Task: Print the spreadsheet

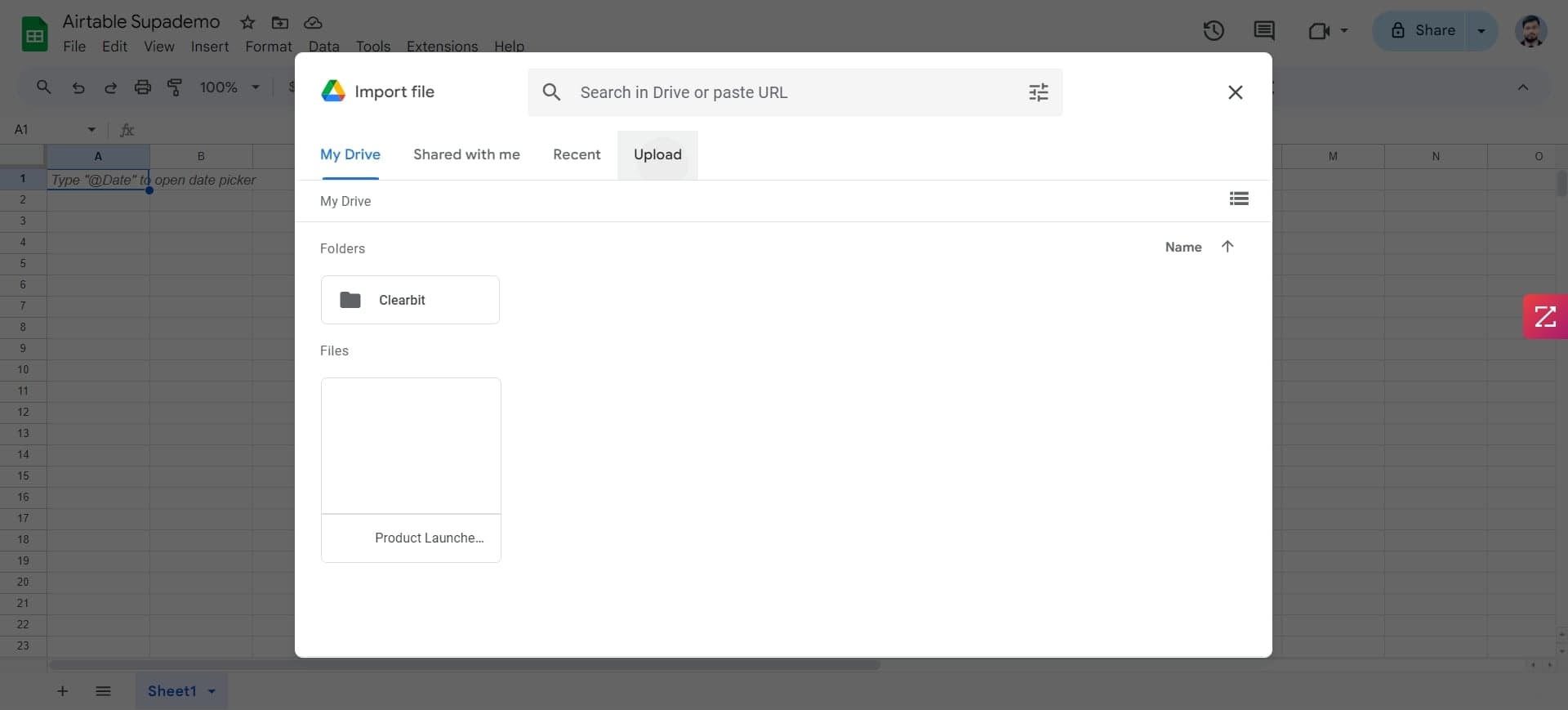Action: tap(143, 87)
